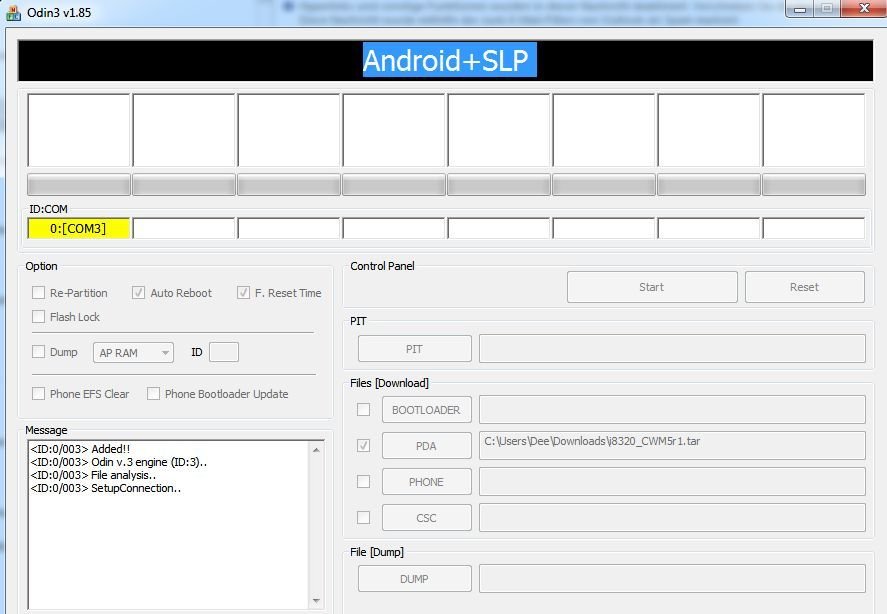Click the first progress bar under device slots

[79, 185]
